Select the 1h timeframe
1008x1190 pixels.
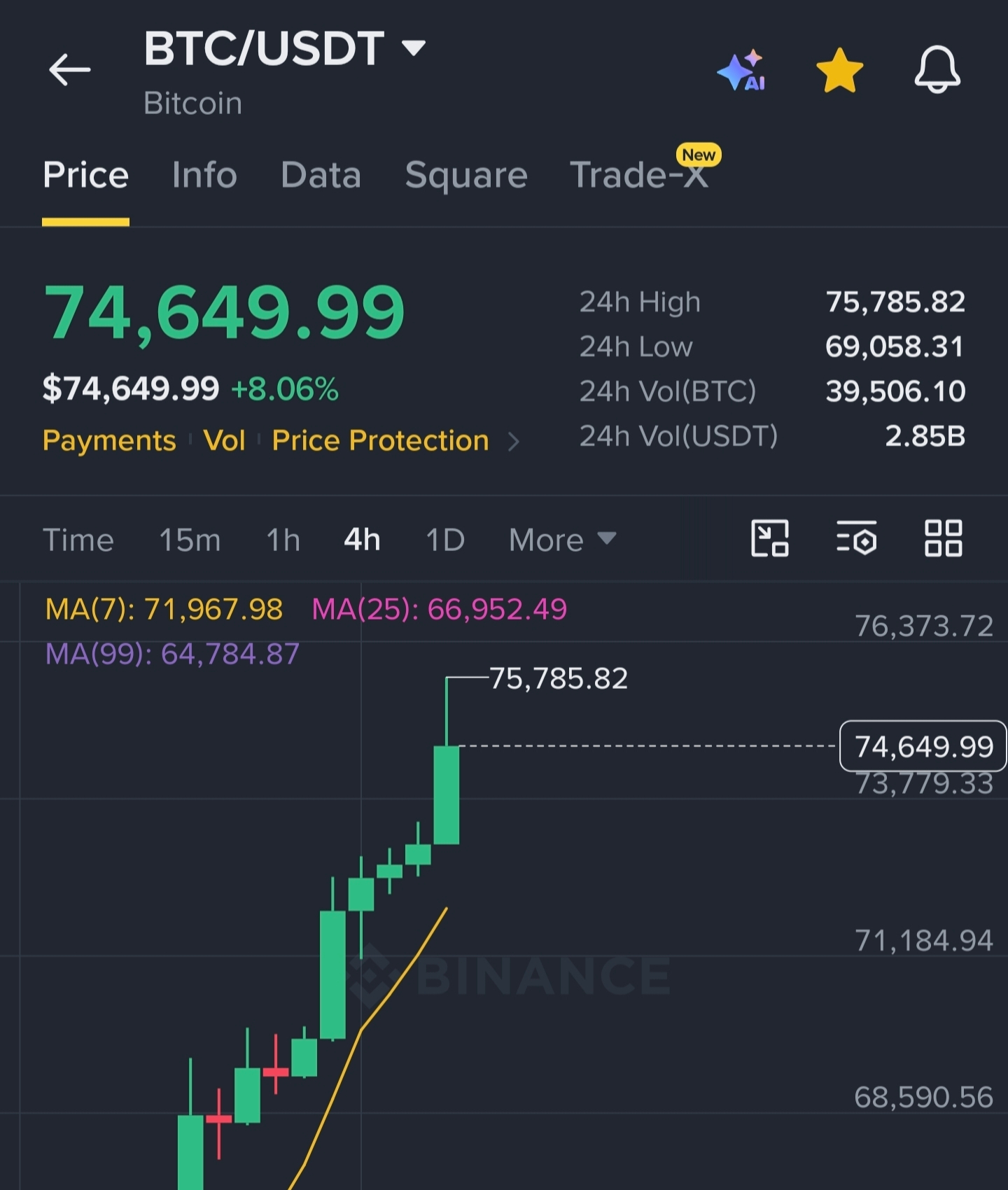pyautogui.click(x=283, y=540)
